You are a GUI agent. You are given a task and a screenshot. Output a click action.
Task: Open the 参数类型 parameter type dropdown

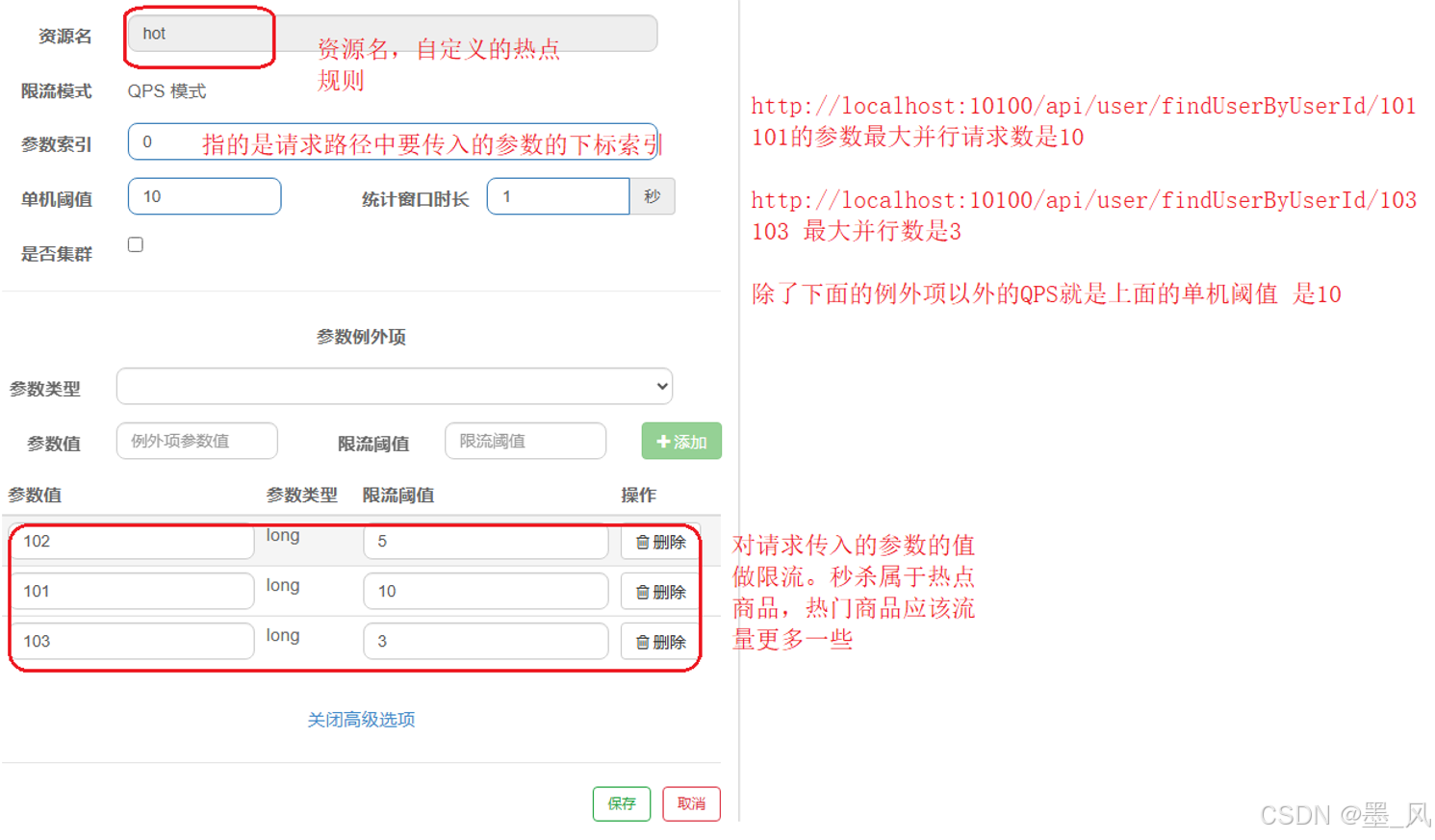pyautogui.click(x=394, y=386)
